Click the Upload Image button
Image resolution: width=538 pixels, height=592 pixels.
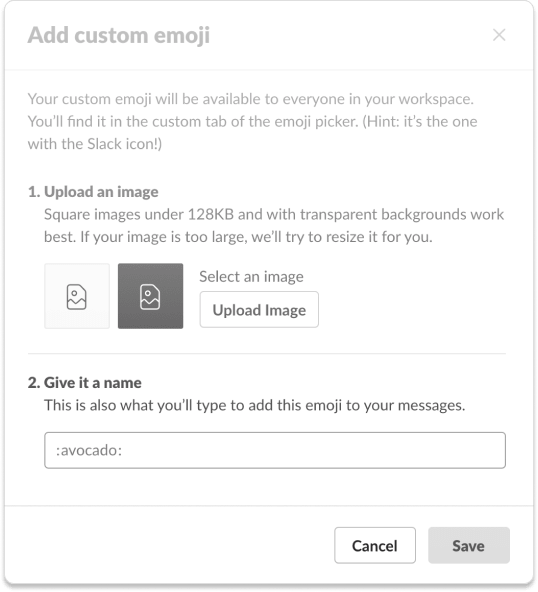tap(259, 310)
